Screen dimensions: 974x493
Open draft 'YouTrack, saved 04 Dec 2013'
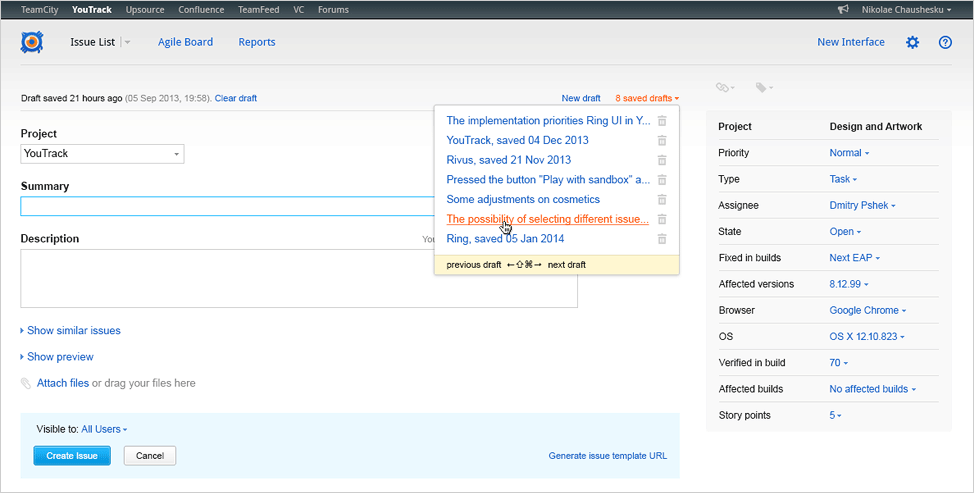click(x=517, y=140)
